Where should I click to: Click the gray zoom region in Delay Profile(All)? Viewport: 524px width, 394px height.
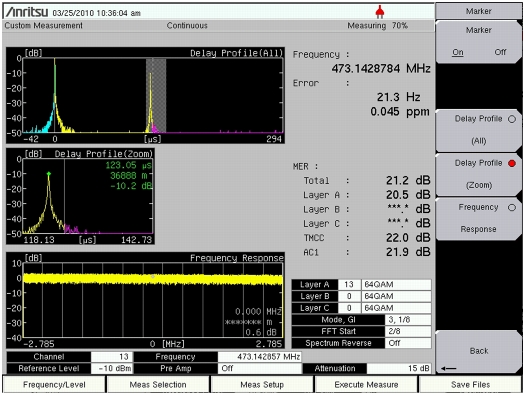pos(156,96)
